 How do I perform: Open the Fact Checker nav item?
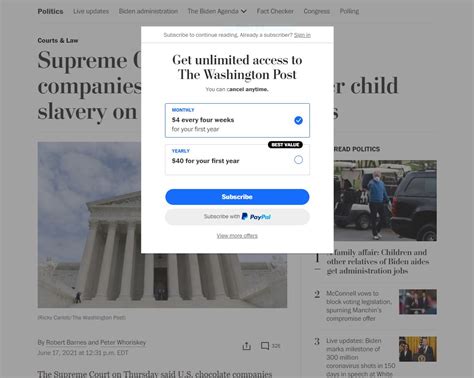click(275, 11)
